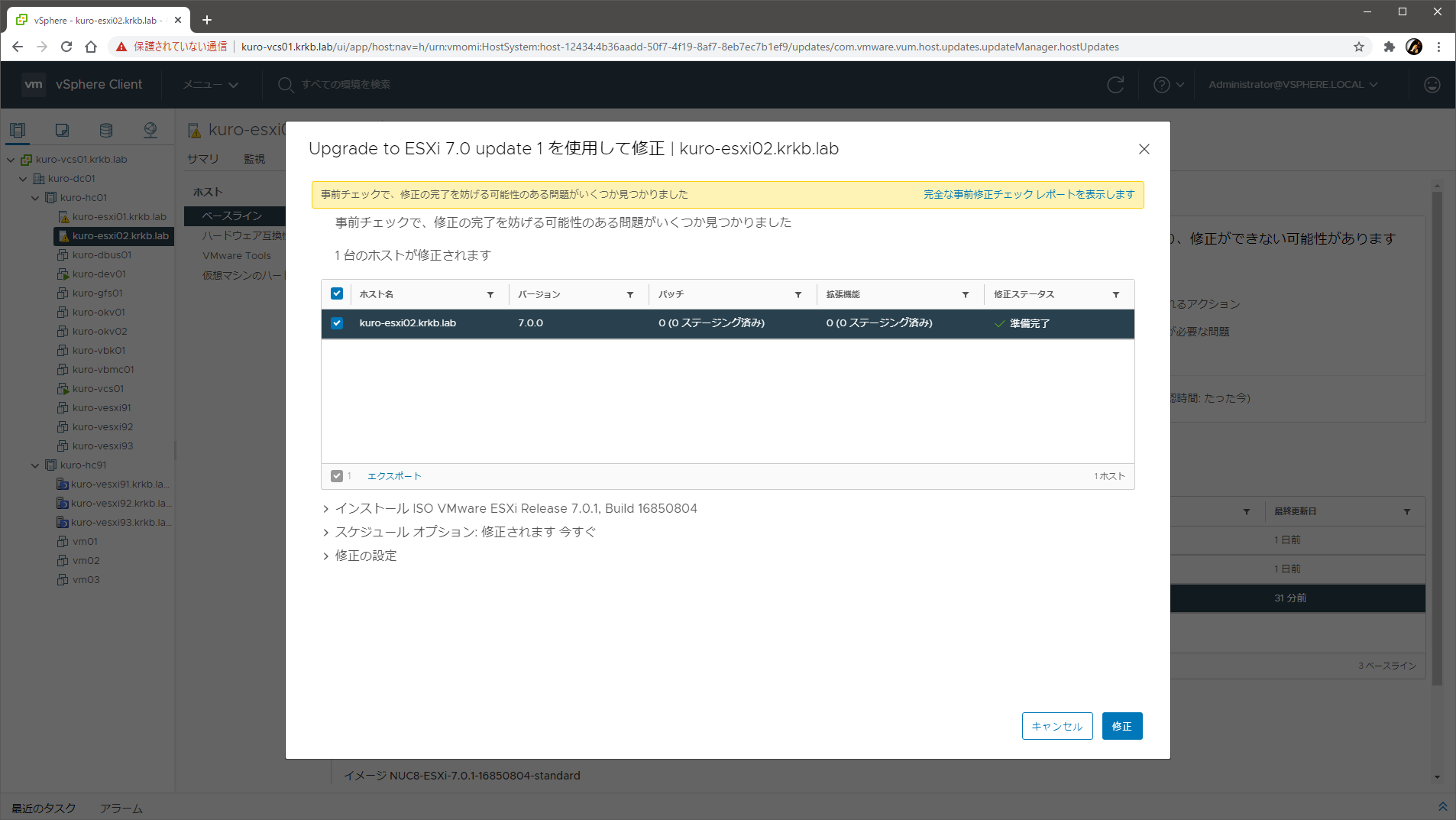Expand the 修正の設定 section

[326, 556]
